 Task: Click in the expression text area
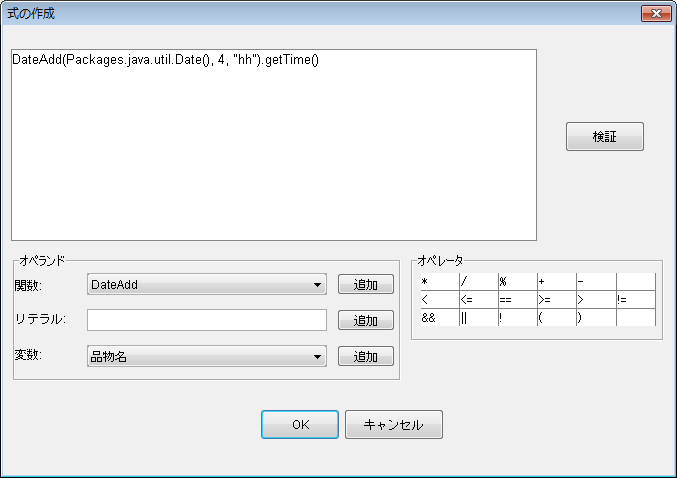pyautogui.click(x=274, y=145)
